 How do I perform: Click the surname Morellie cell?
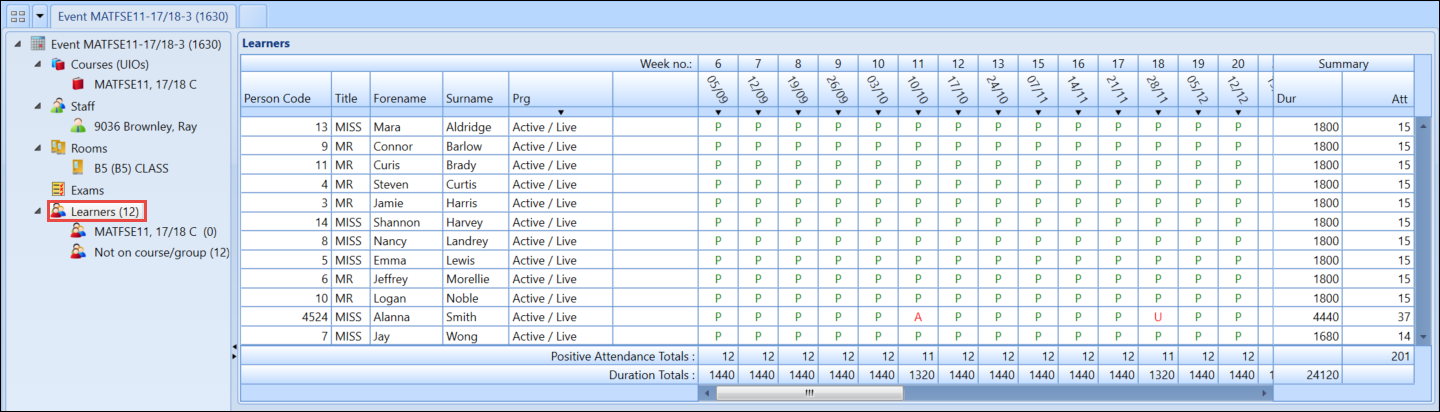(x=475, y=279)
